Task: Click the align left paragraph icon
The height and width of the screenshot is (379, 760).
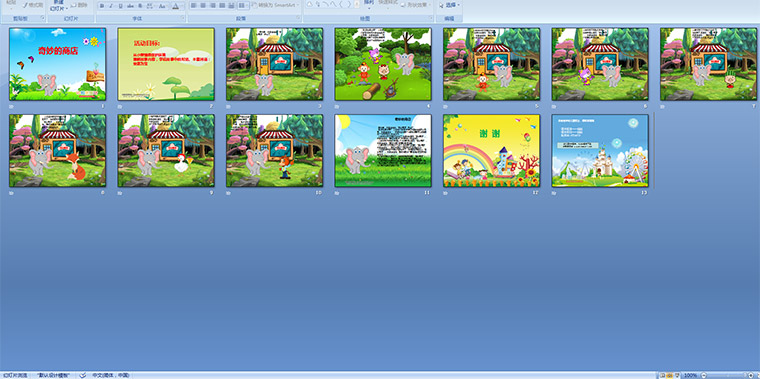Action: pos(193,5)
